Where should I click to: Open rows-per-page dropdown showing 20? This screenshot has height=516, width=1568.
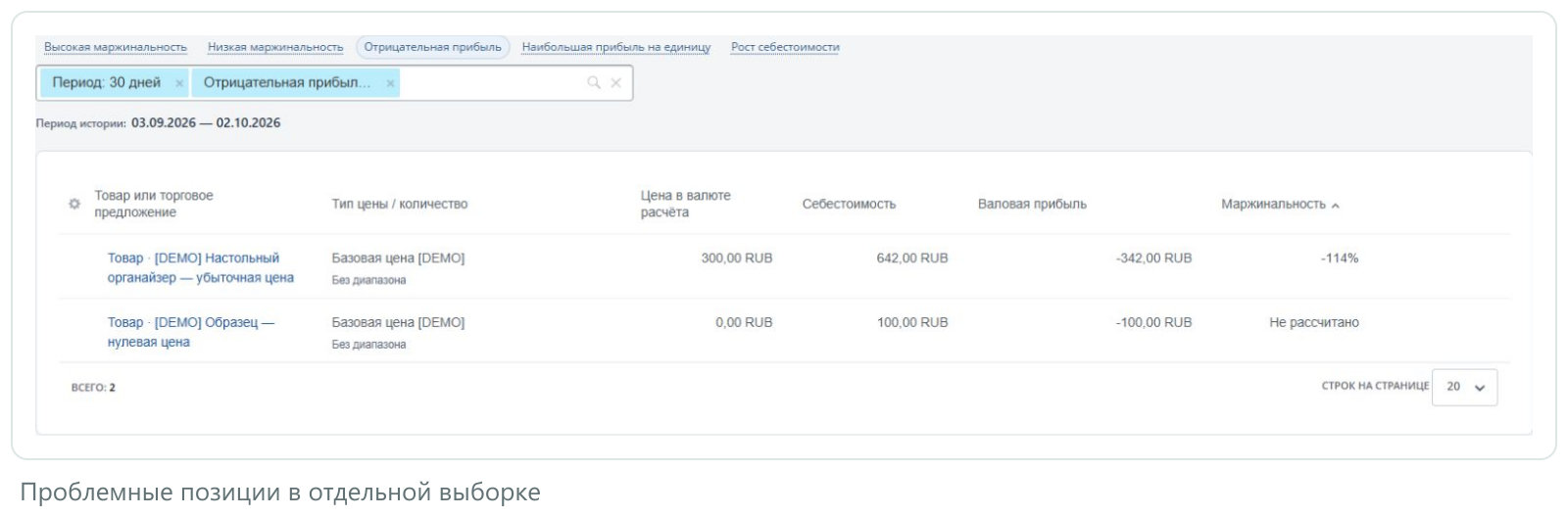tap(1464, 387)
